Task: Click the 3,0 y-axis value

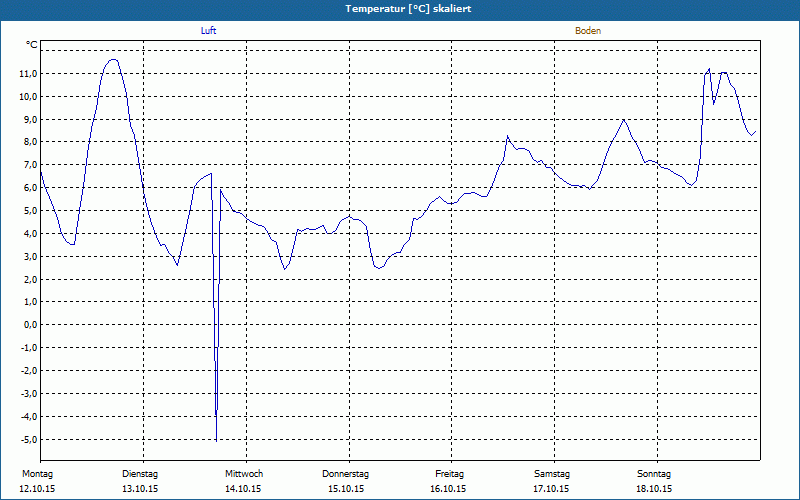Action: pos(31,257)
